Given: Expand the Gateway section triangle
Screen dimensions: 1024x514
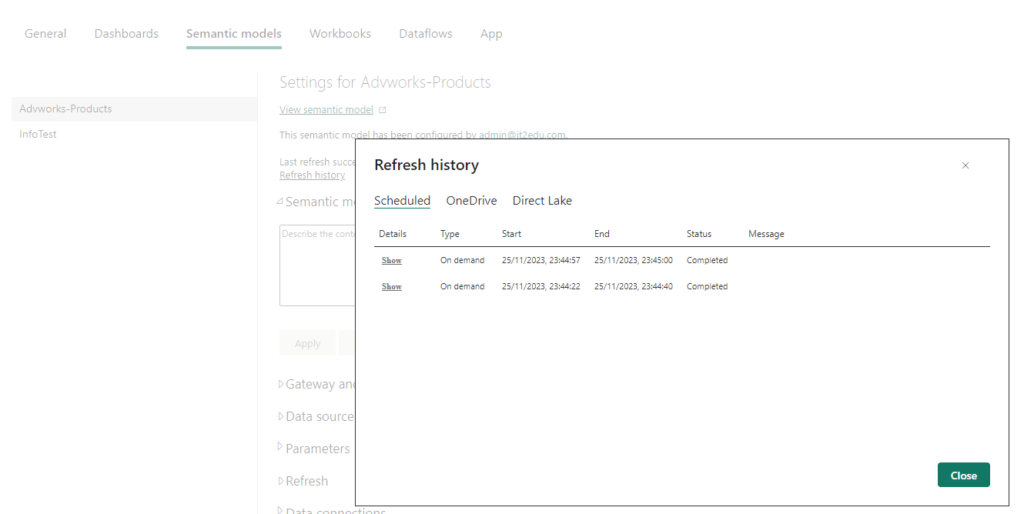Looking at the screenshot, I should click(x=280, y=384).
